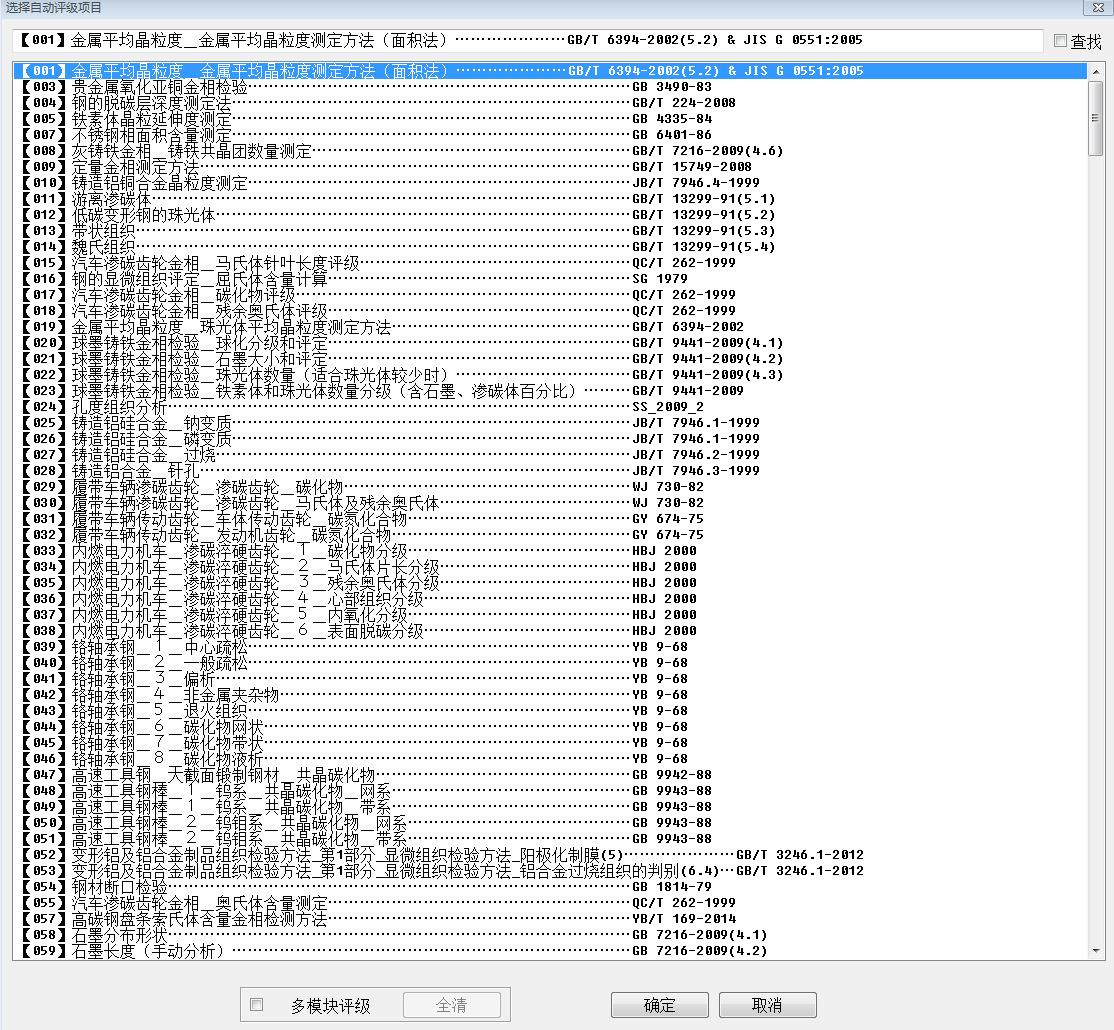This screenshot has height=1030, width=1114.
Task: Click the list scrollbar up arrow
Action: 1096,70
